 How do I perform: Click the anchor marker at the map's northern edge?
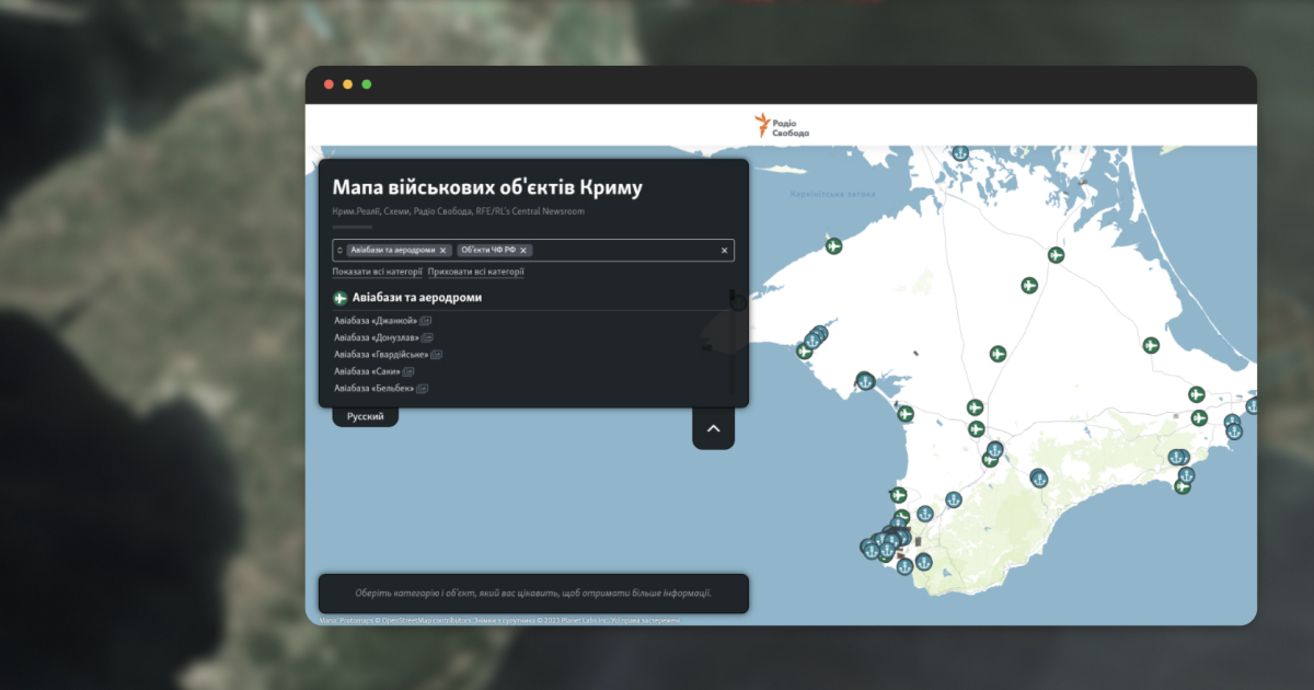click(960, 153)
